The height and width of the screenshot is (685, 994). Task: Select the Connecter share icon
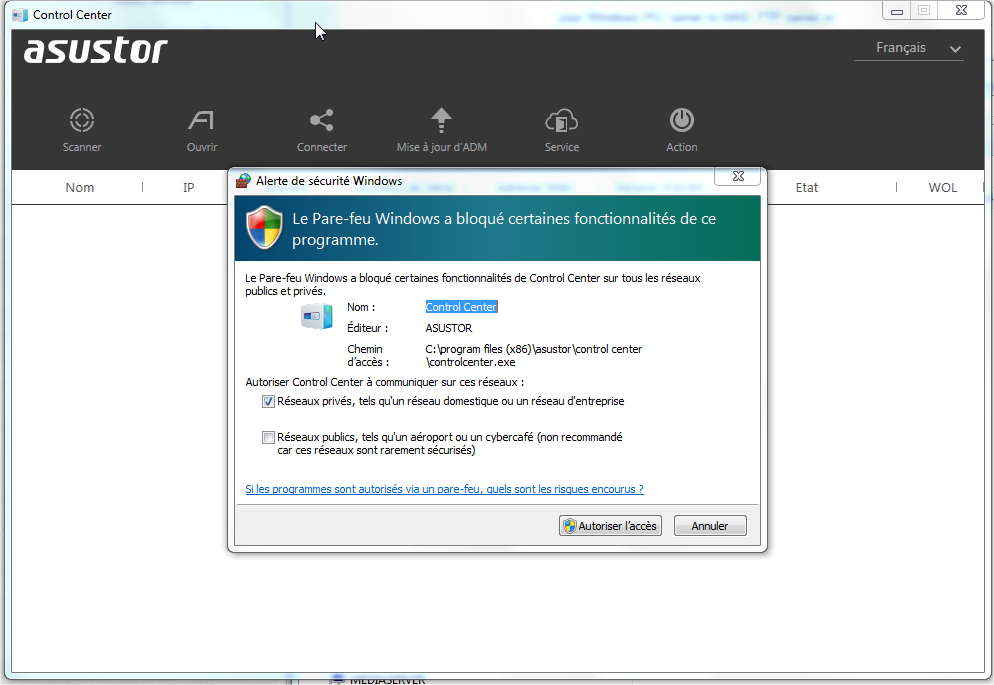(321, 120)
